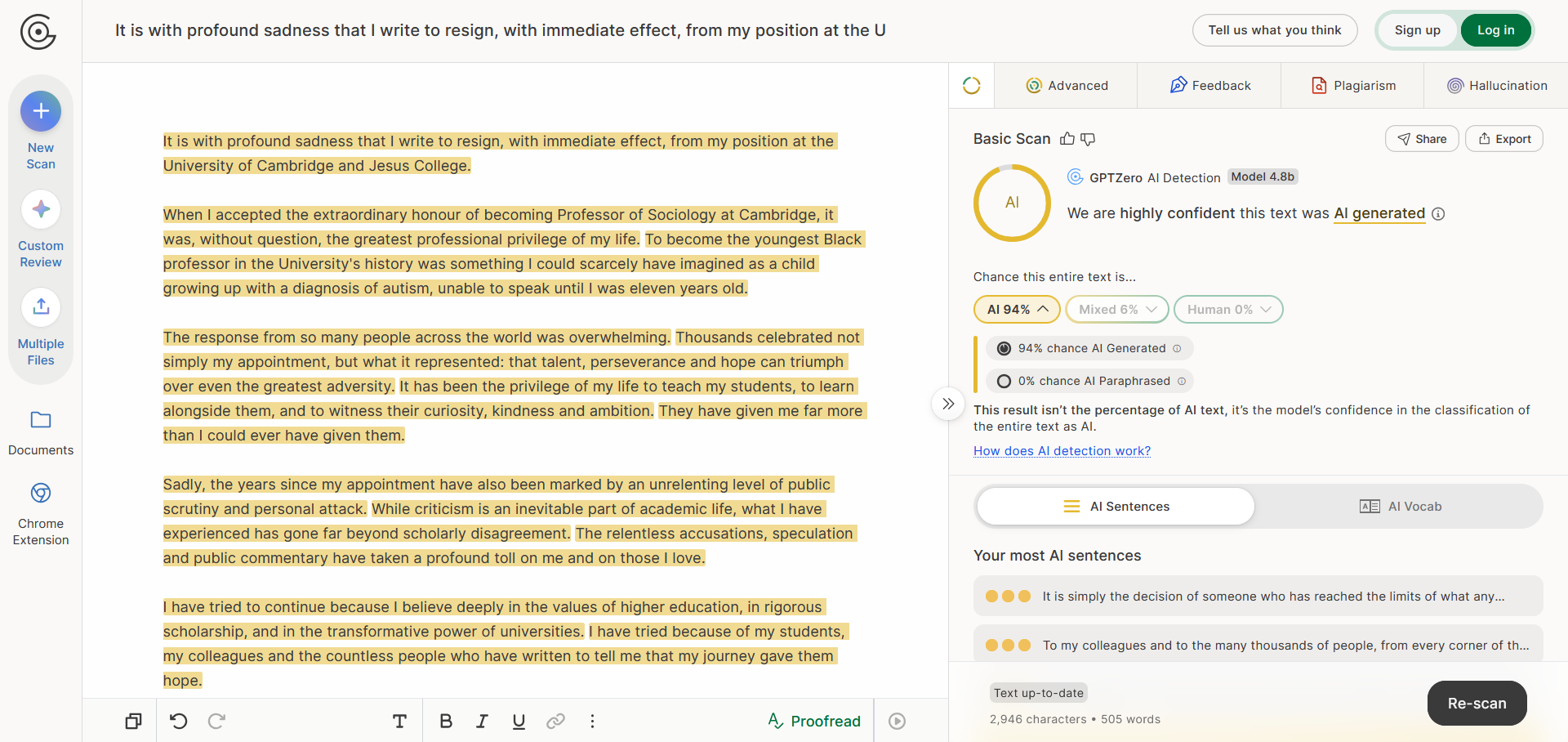
Task: Redo the last edit
Action: 216,721
